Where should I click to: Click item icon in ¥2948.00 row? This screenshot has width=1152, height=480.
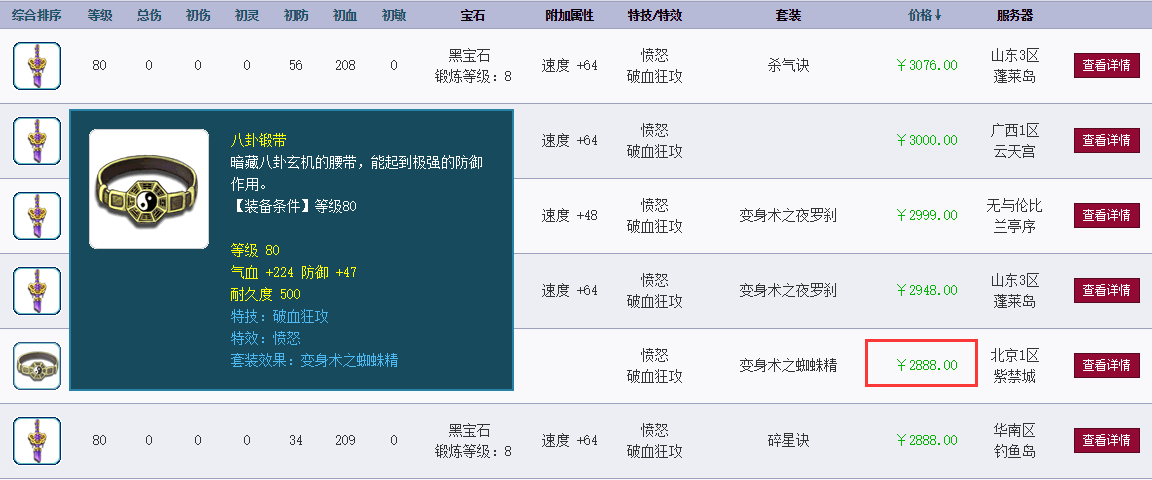tap(37, 290)
